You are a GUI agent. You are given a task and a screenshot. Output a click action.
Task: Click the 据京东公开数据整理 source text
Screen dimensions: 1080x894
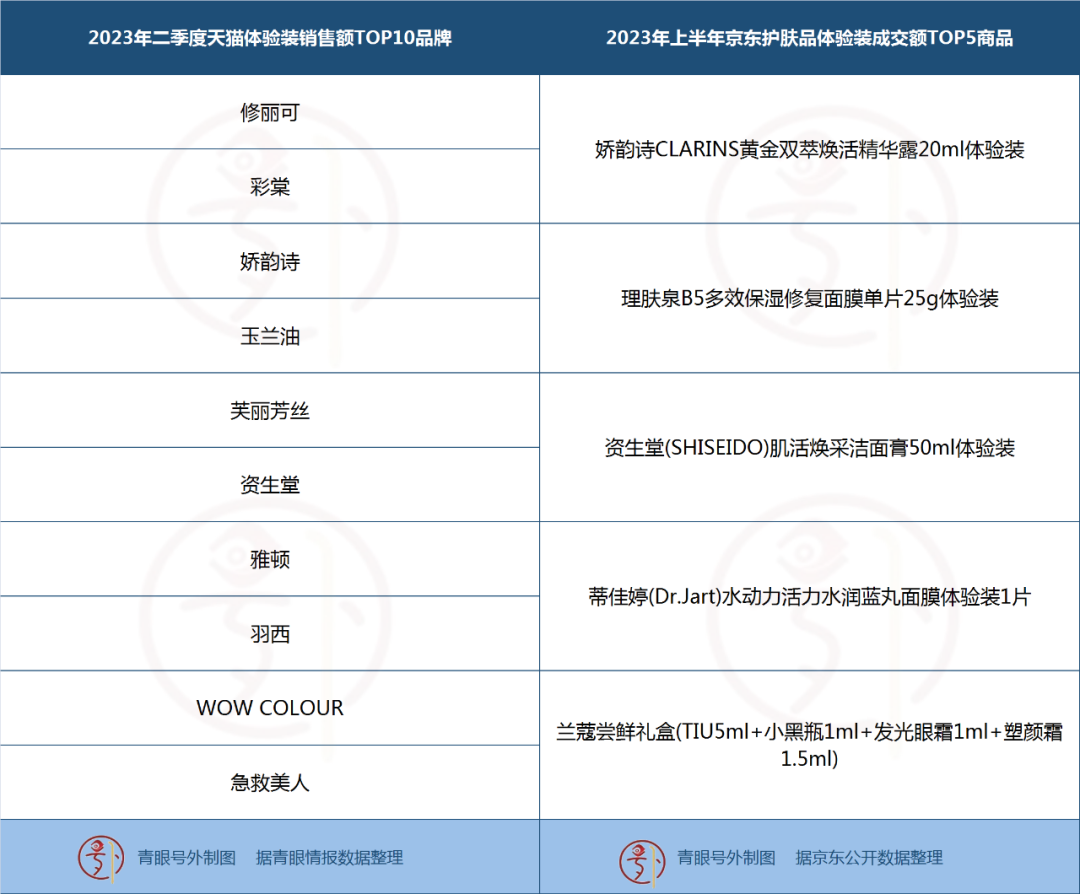[868, 857]
